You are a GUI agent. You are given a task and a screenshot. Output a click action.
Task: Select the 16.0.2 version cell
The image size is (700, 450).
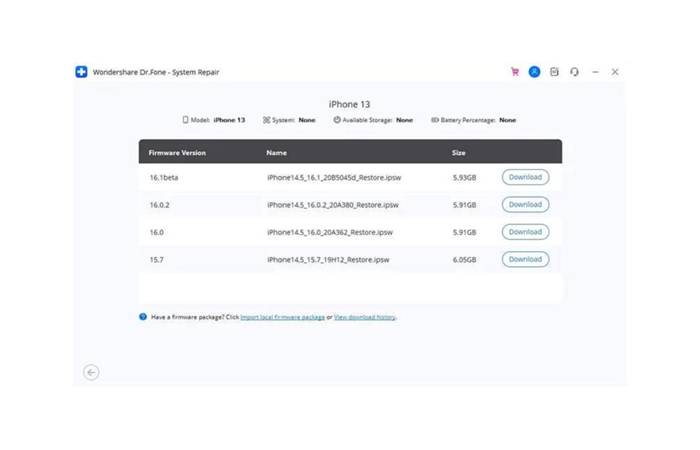[159, 205]
